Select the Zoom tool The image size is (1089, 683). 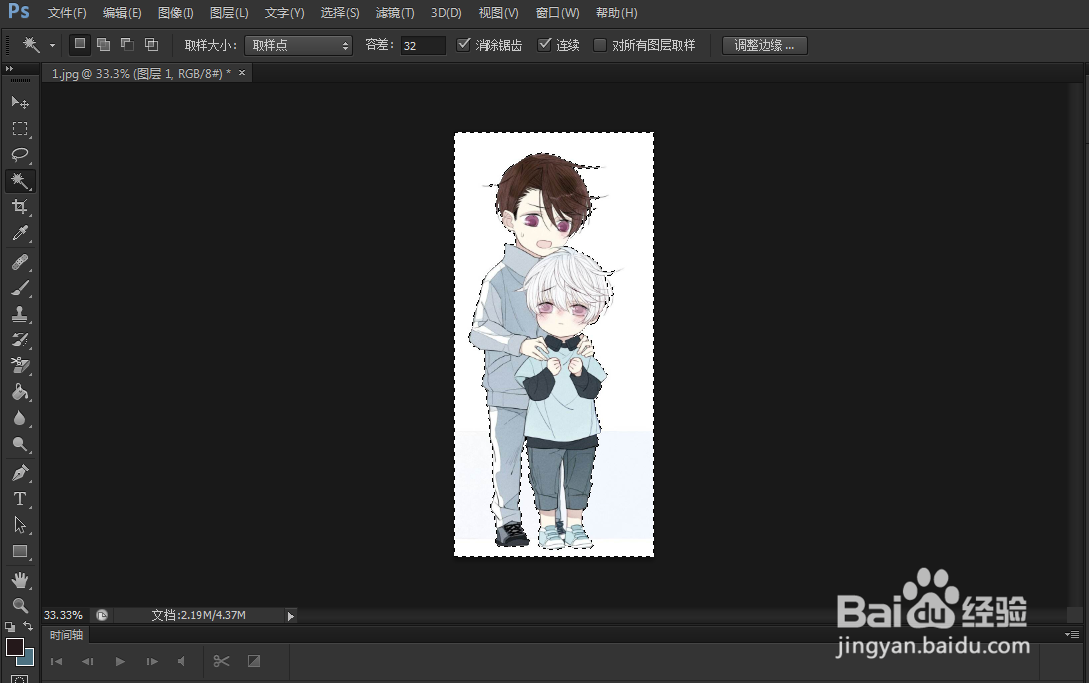pos(19,605)
